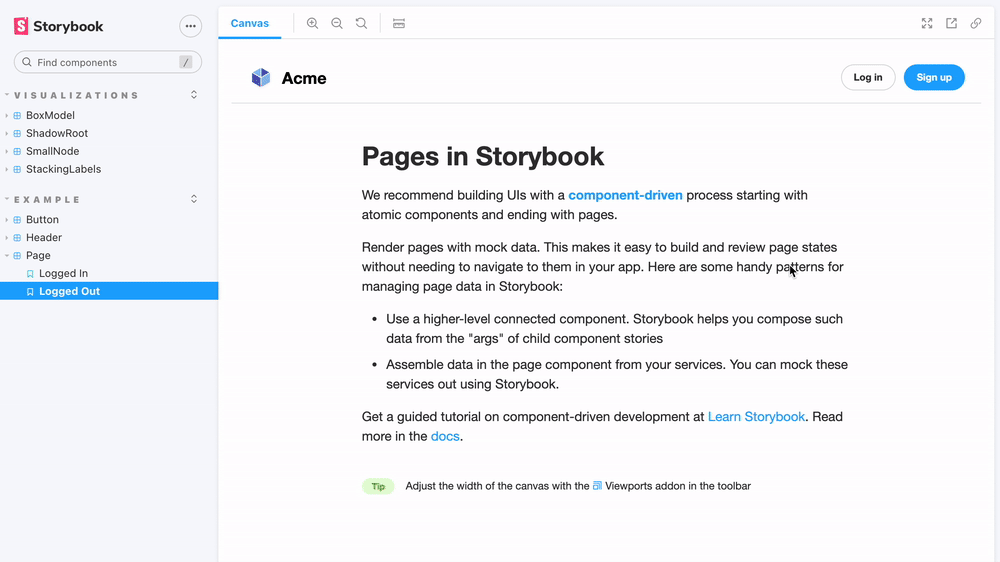
Task: Click the Log in button
Action: (x=868, y=77)
